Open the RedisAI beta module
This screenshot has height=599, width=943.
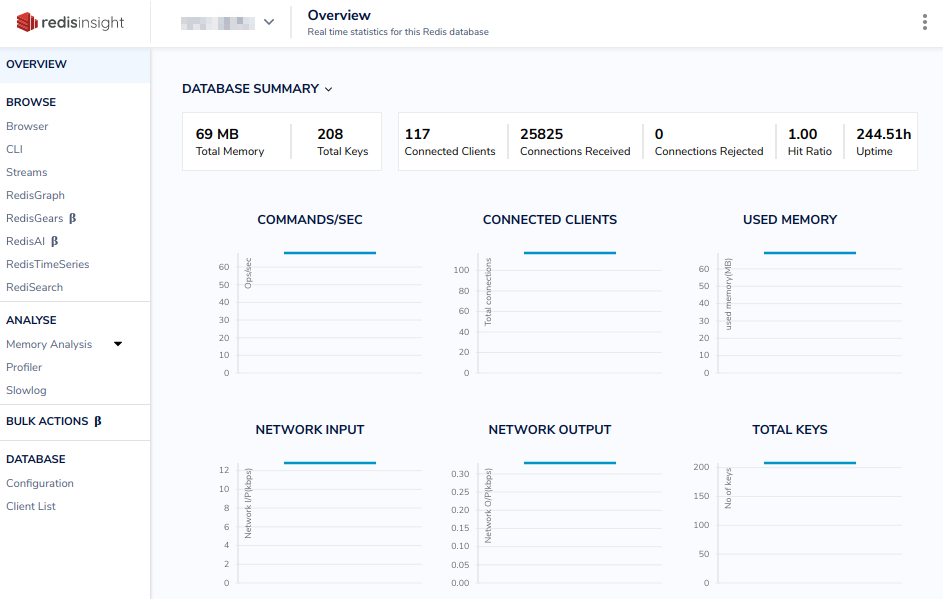(30, 241)
